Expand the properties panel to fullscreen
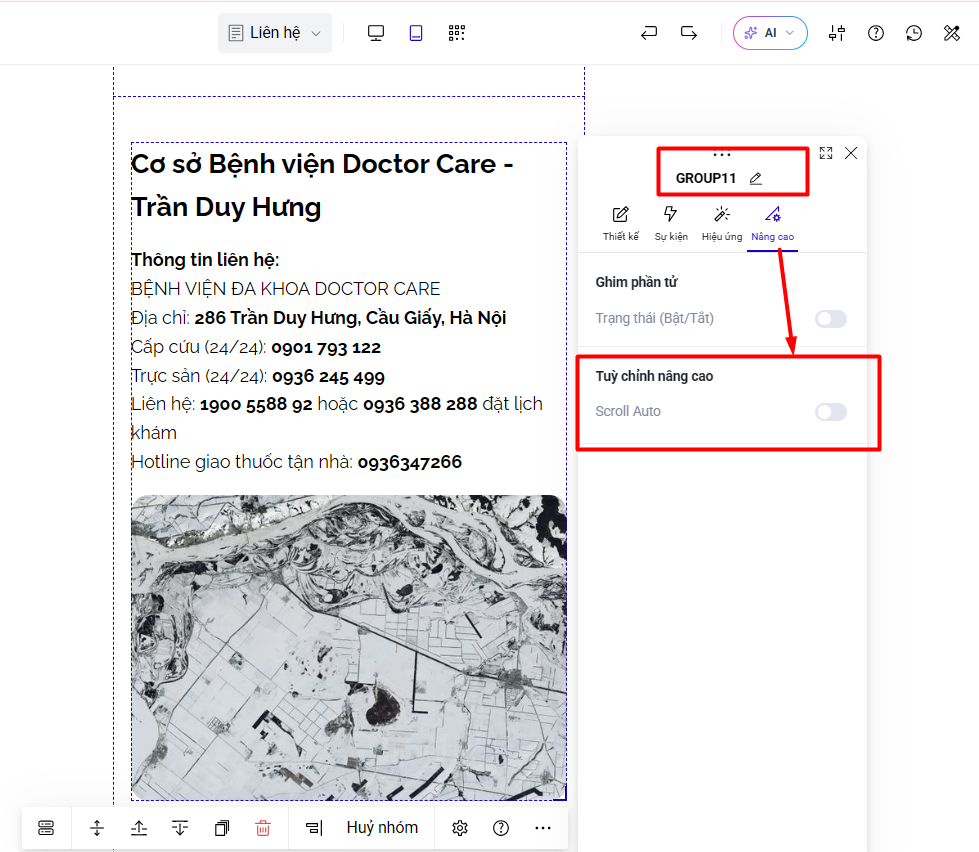The width and height of the screenshot is (979, 852). (826, 153)
